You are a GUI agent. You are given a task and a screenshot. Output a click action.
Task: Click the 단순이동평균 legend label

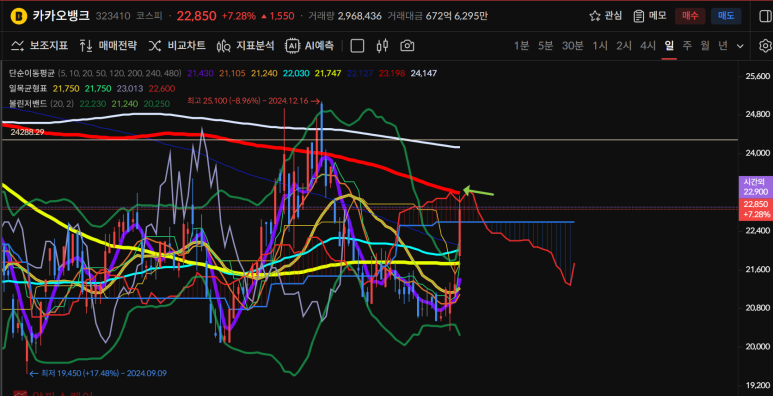pos(32,73)
